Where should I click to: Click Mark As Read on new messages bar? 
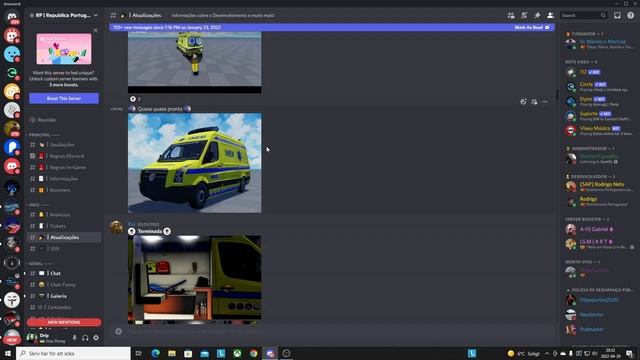point(532,27)
